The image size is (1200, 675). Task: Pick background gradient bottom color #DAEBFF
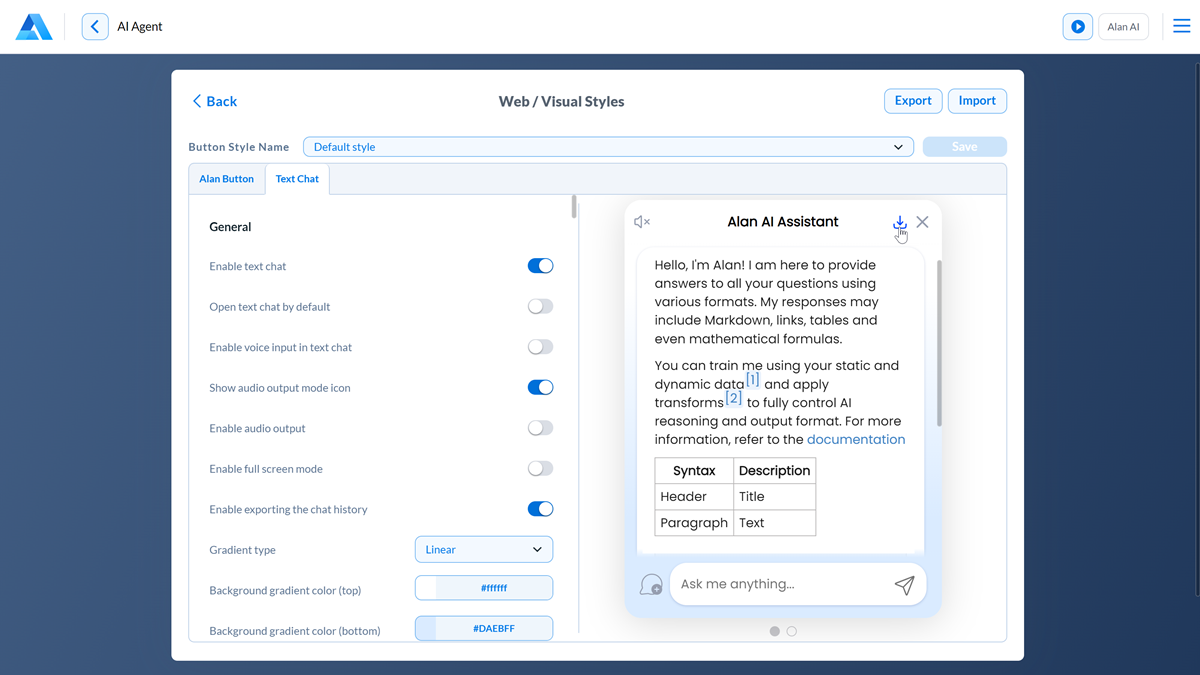click(483, 629)
